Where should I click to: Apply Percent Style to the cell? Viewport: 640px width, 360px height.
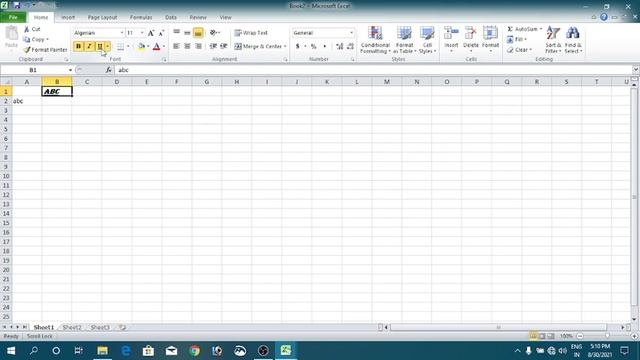[x=313, y=47]
